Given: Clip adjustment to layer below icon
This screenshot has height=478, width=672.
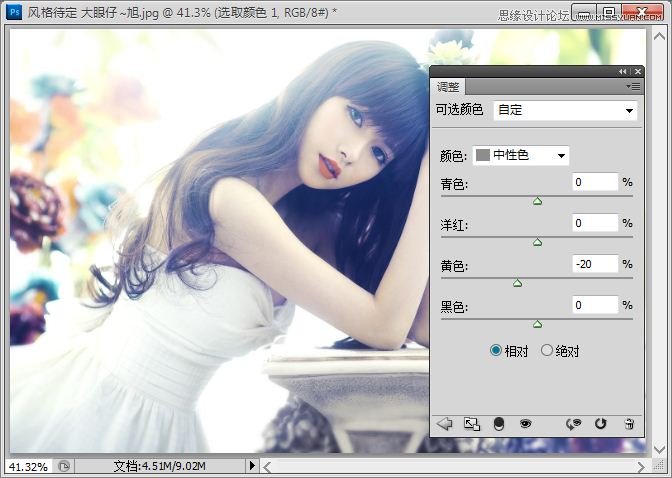Looking at the screenshot, I should click(x=499, y=424).
